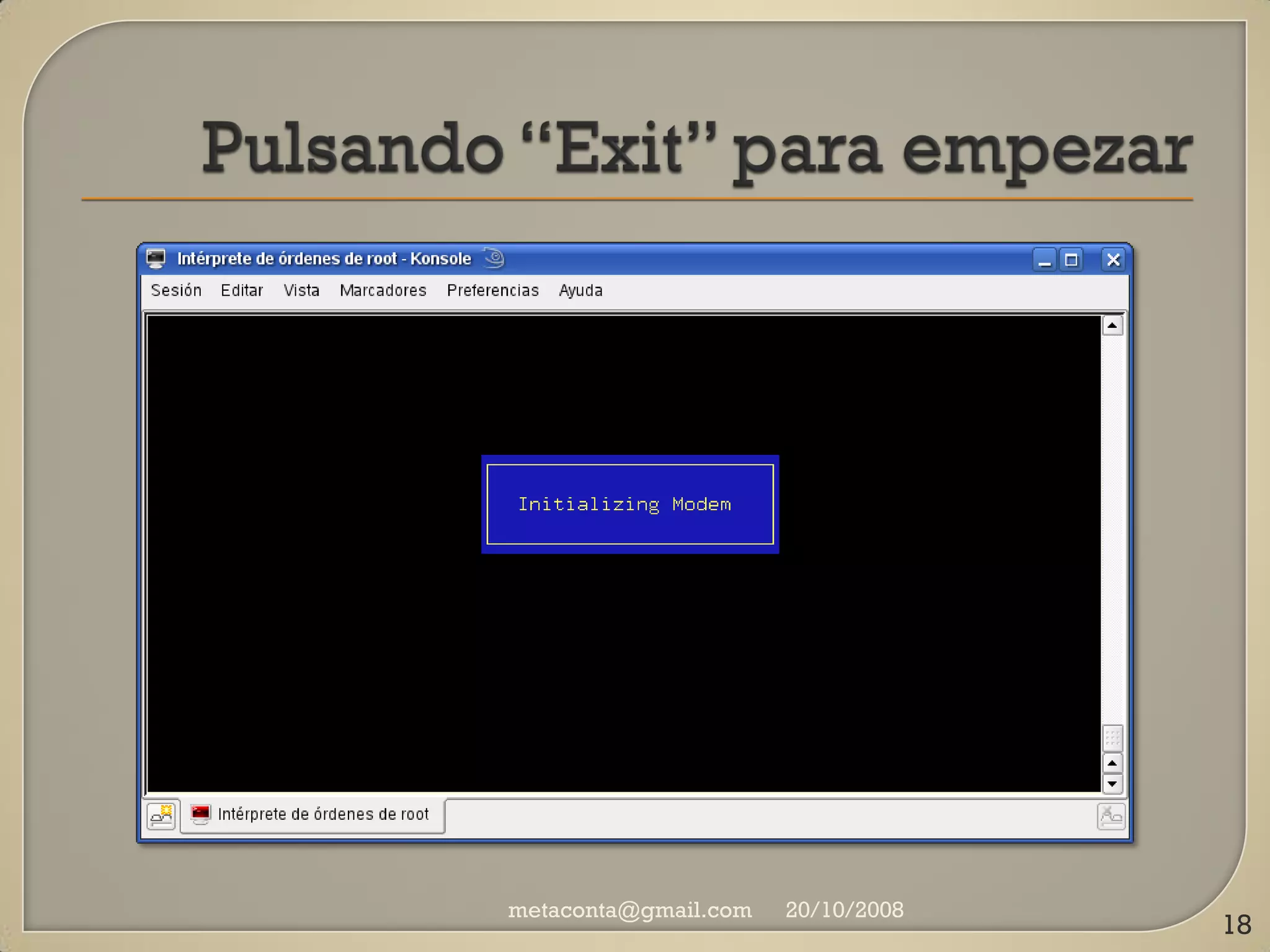The width and height of the screenshot is (1270, 952).
Task: Expand the Preferencias menu
Action: pos(492,291)
